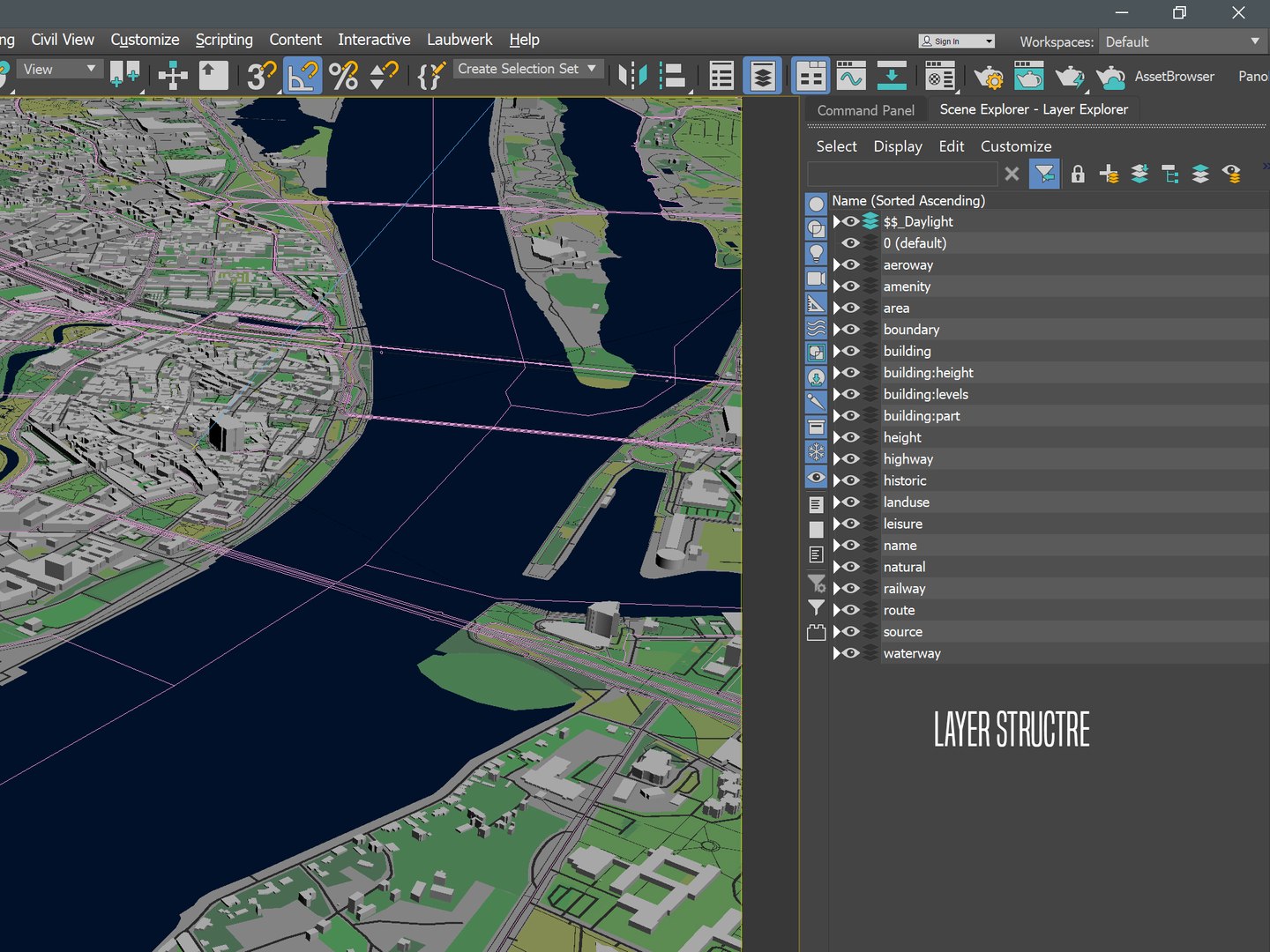Toggle the 3D Snaps tool
This screenshot has width=1270, height=952.
[x=262, y=76]
